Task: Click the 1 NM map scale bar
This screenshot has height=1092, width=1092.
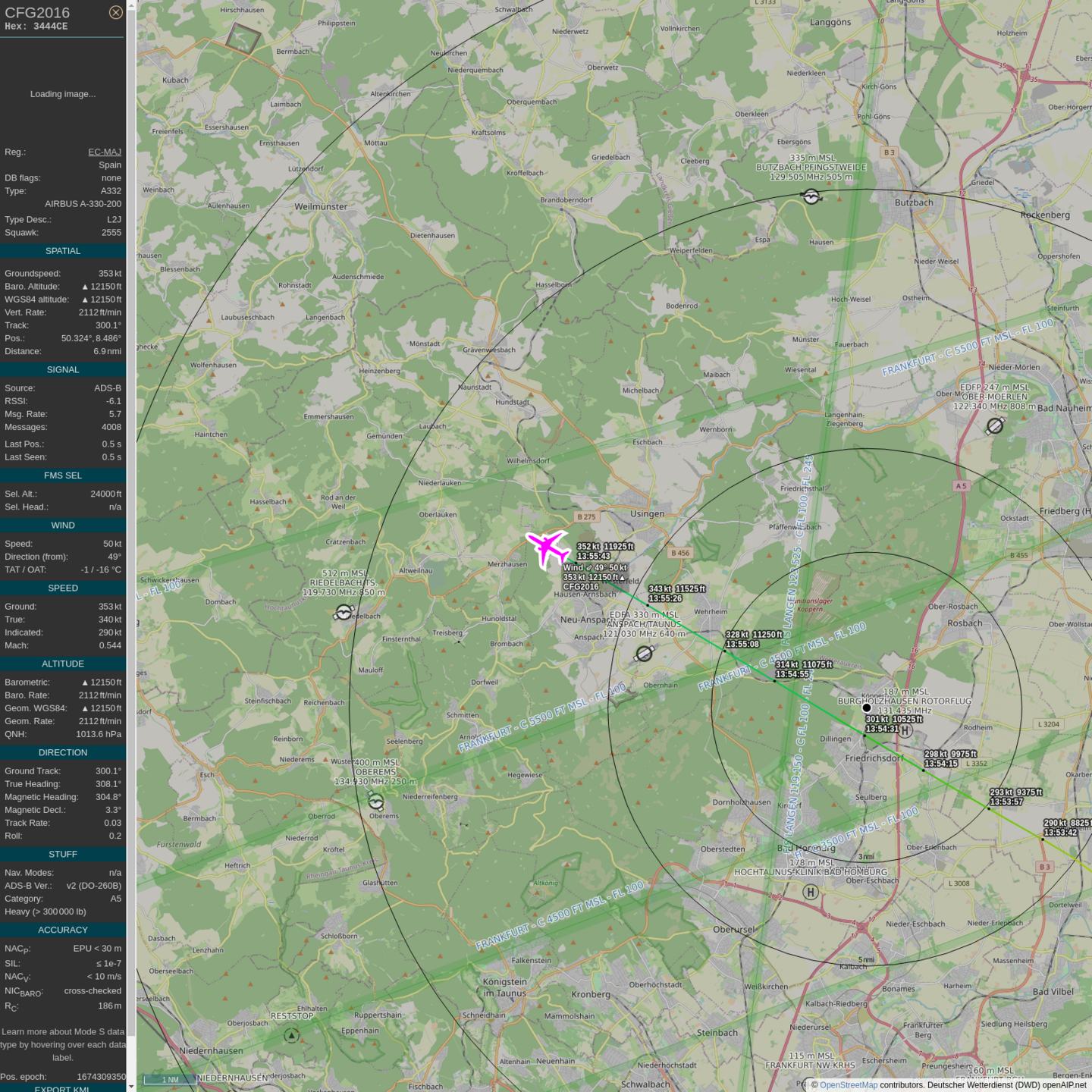Action: (x=171, y=1080)
